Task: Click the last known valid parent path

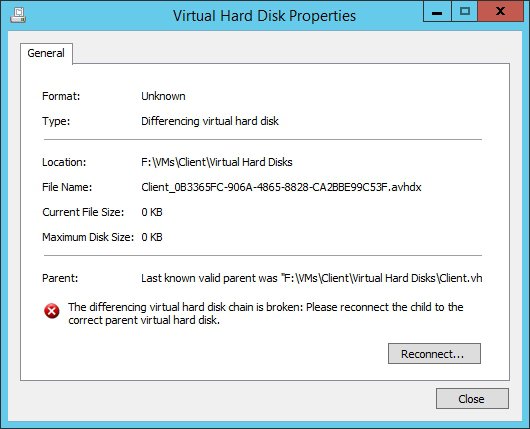Action: (x=312, y=278)
